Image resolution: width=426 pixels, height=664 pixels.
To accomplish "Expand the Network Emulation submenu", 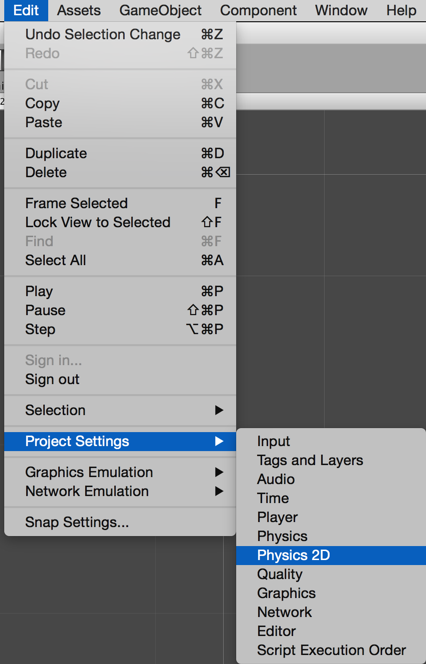I will pos(120,491).
